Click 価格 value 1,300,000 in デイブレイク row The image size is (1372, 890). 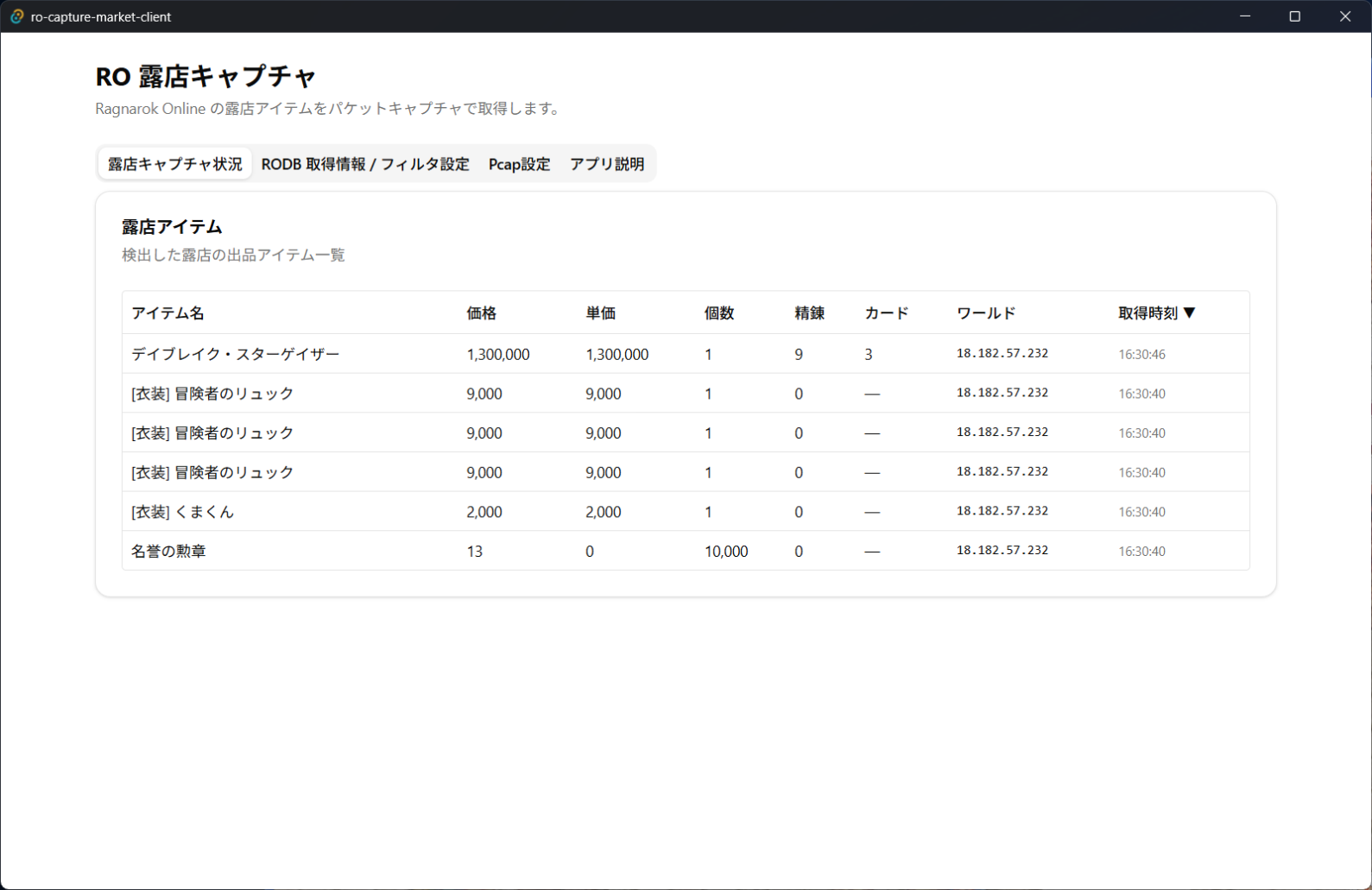498,354
